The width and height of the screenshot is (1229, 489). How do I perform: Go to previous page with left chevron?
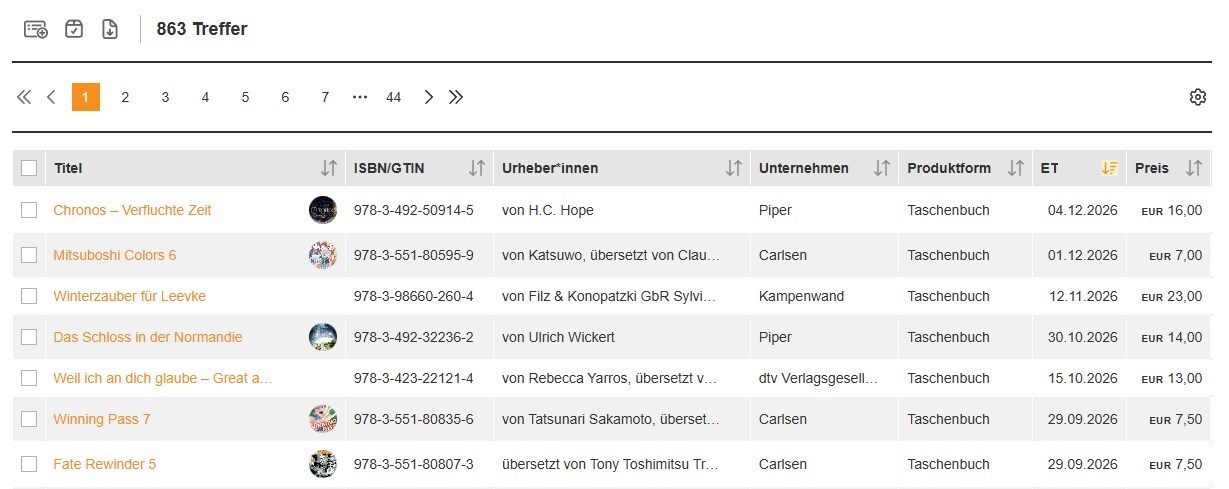(51, 97)
